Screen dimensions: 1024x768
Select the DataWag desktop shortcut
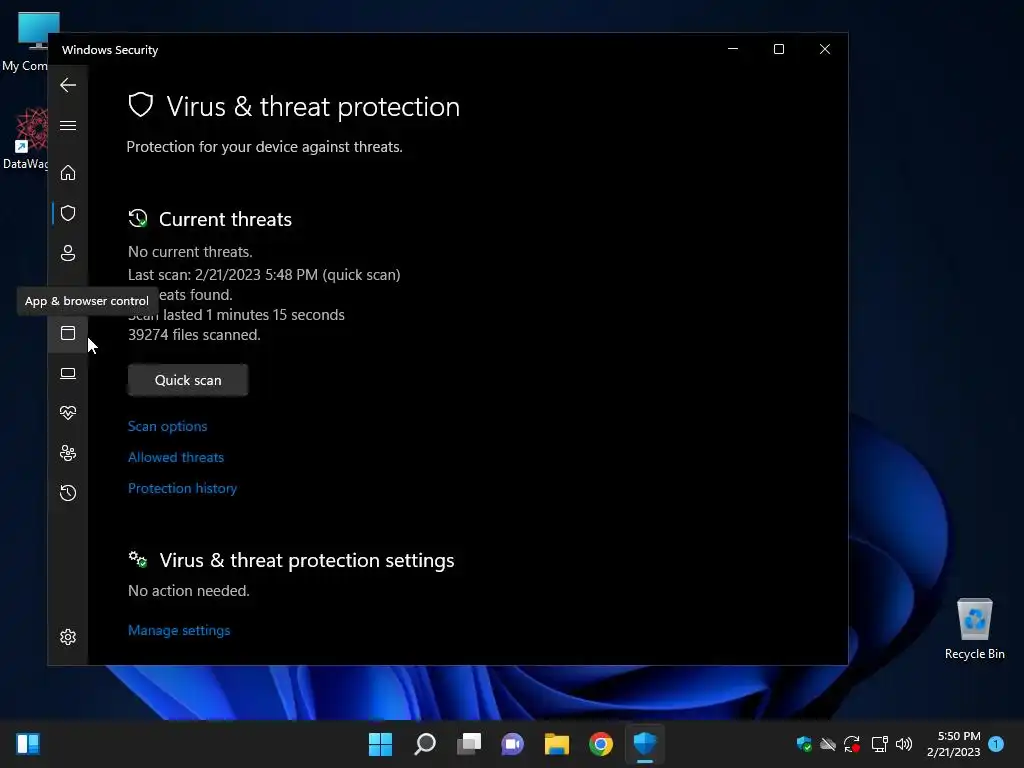[26, 139]
